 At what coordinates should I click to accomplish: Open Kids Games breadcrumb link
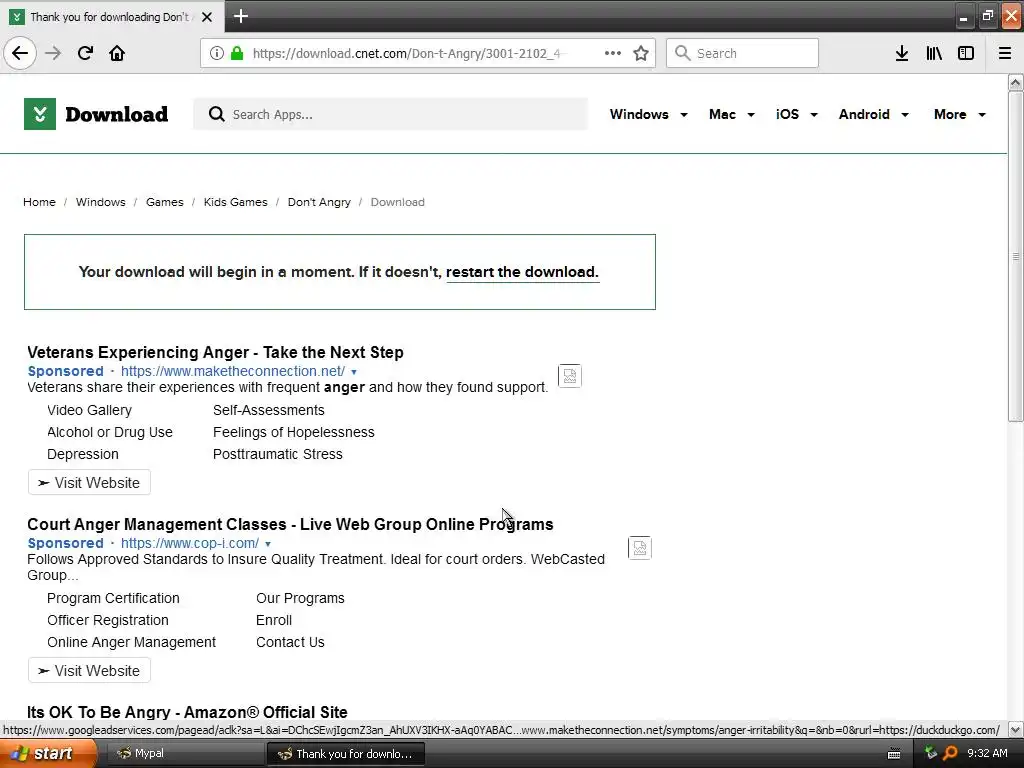pos(235,202)
